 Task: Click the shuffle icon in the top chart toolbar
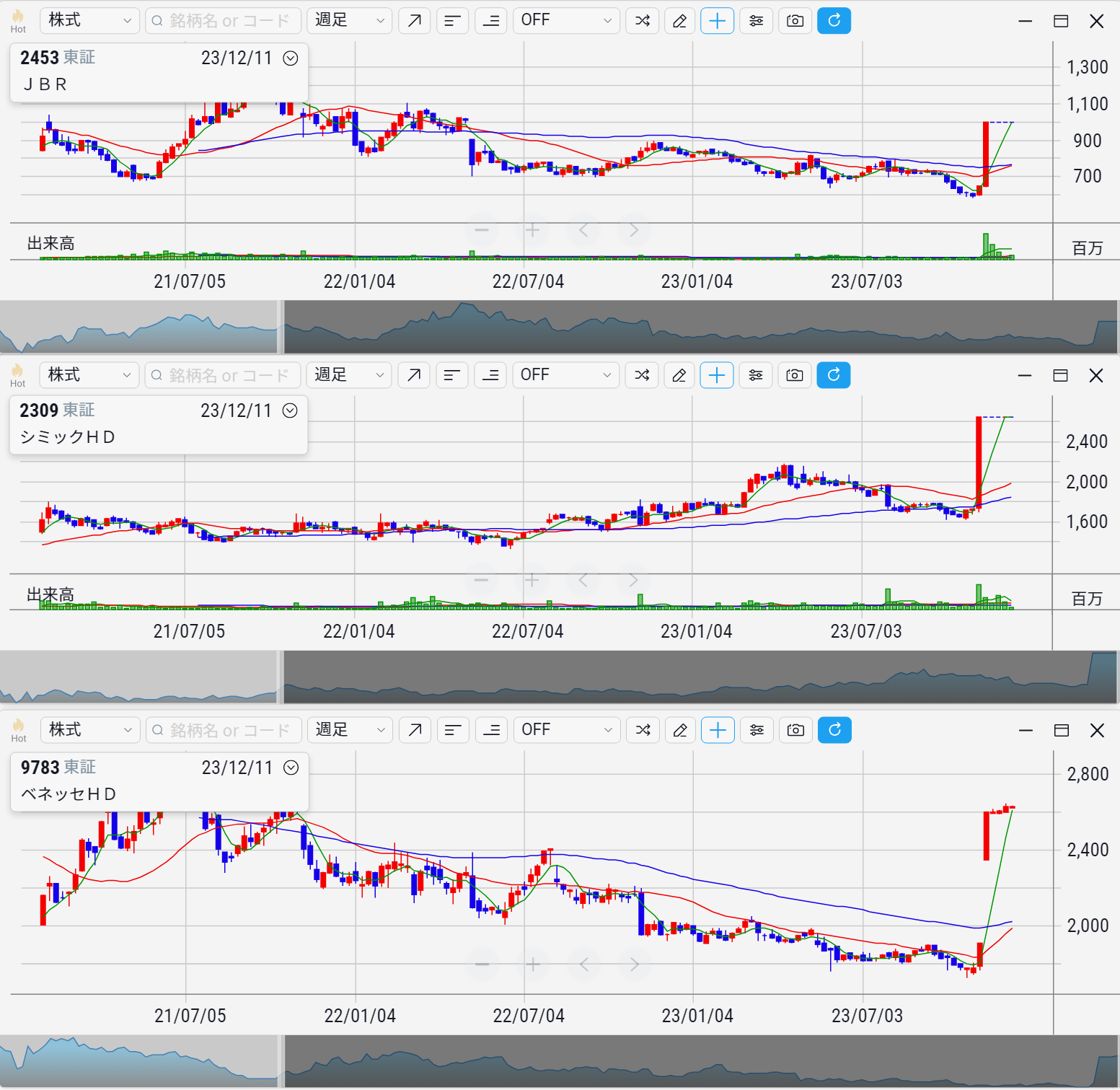(642, 21)
